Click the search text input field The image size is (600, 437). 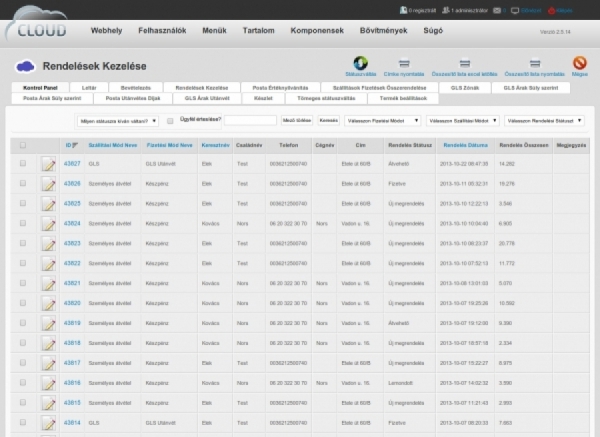pyautogui.click(x=250, y=121)
